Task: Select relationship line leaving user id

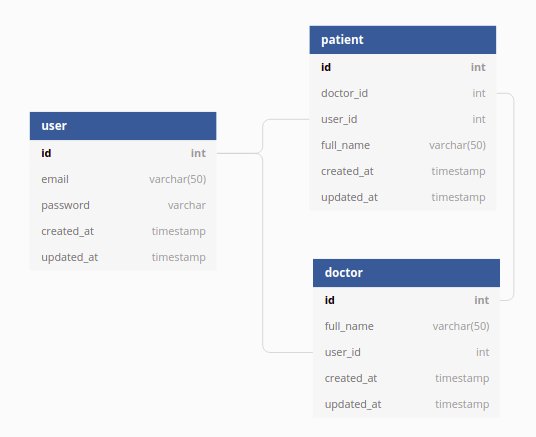Action: click(x=239, y=153)
